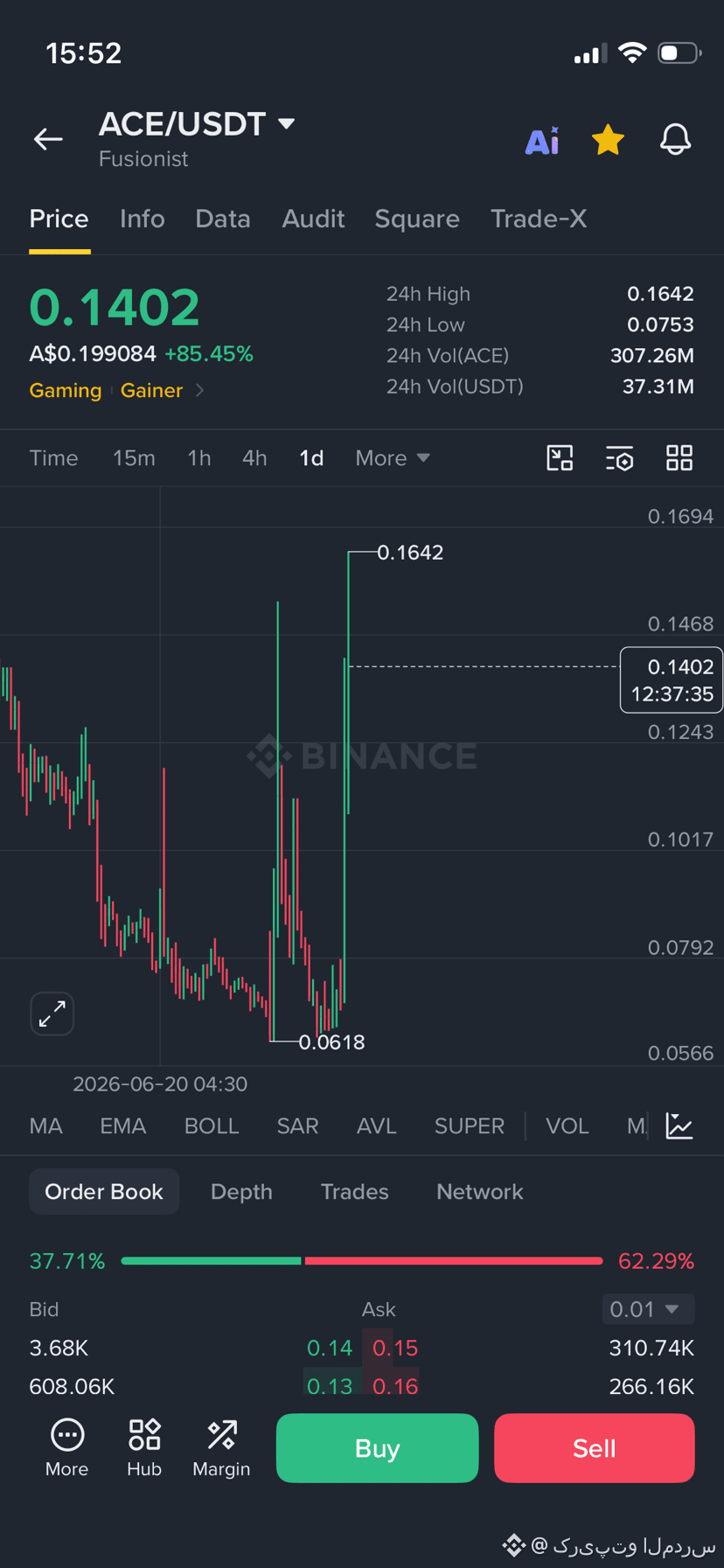The image size is (724, 1568).
Task: Switch to the Depth tab
Action: (241, 1192)
